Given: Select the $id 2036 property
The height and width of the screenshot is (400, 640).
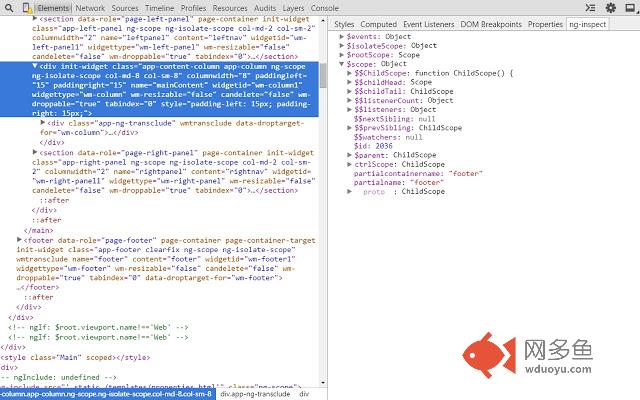Looking at the screenshot, I should click(x=373, y=146).
